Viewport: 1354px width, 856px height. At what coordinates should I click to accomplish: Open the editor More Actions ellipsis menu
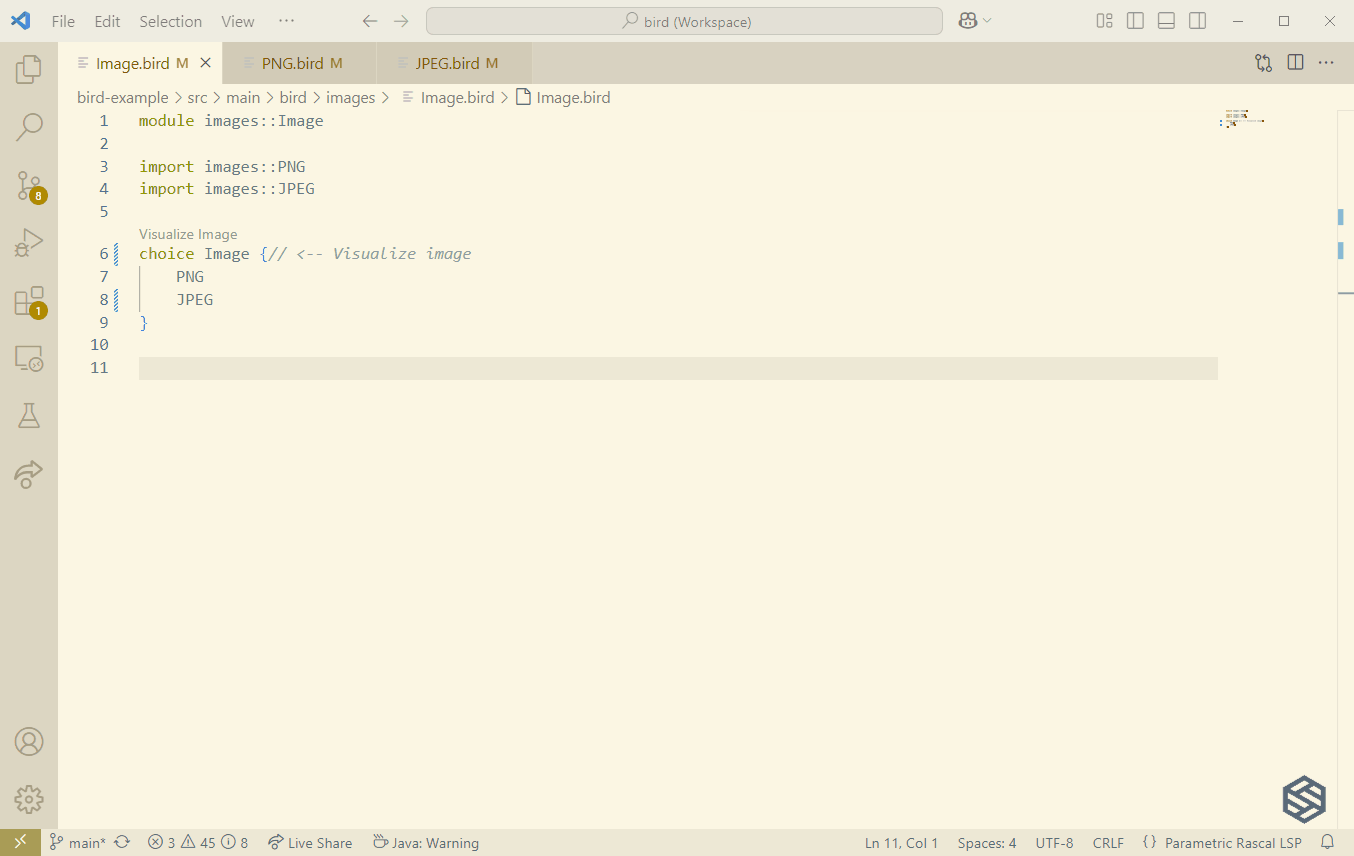pyautogui.click(x=1326, y=63)
